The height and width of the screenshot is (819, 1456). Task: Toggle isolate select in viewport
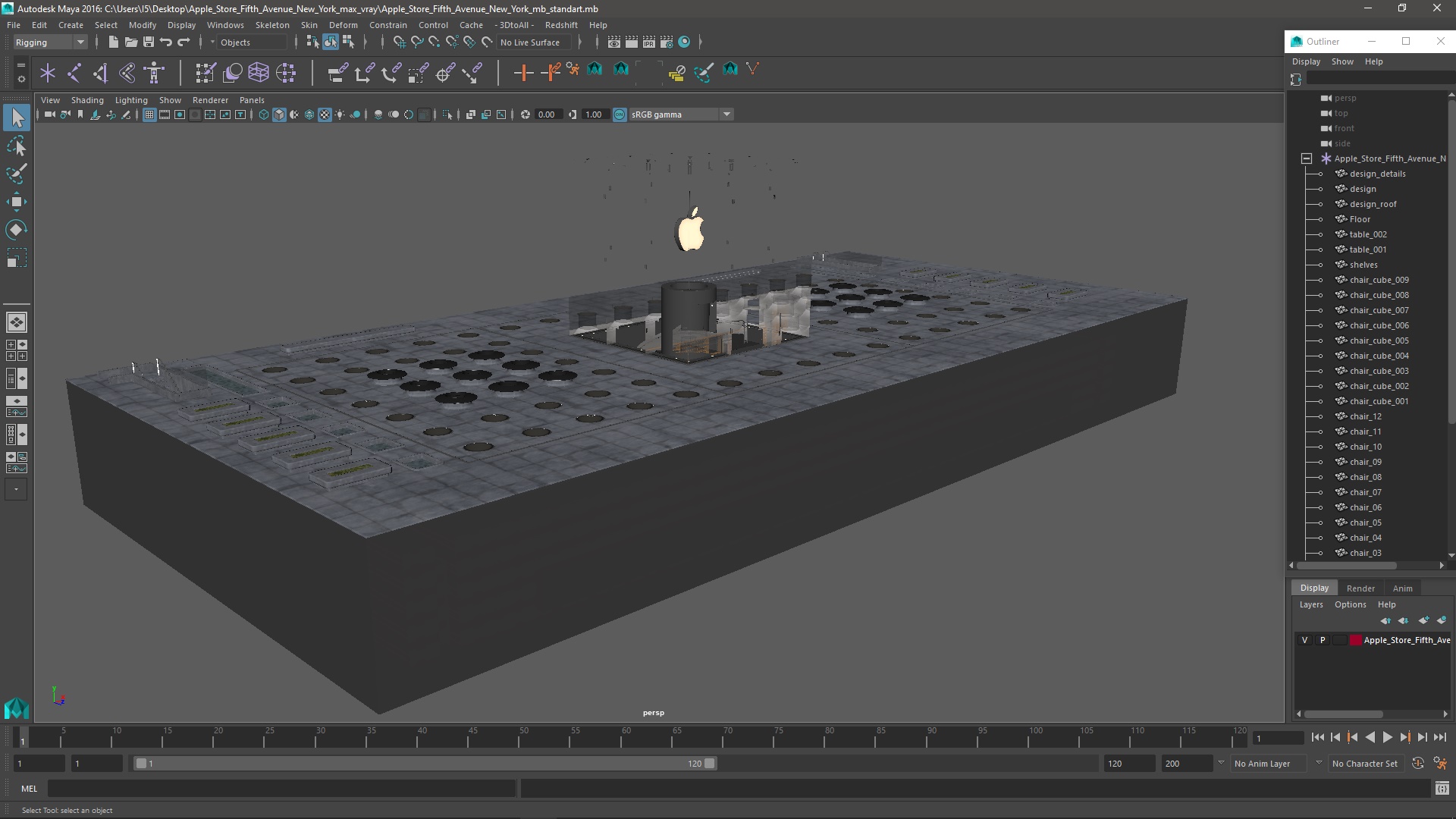tap(447, 115)
